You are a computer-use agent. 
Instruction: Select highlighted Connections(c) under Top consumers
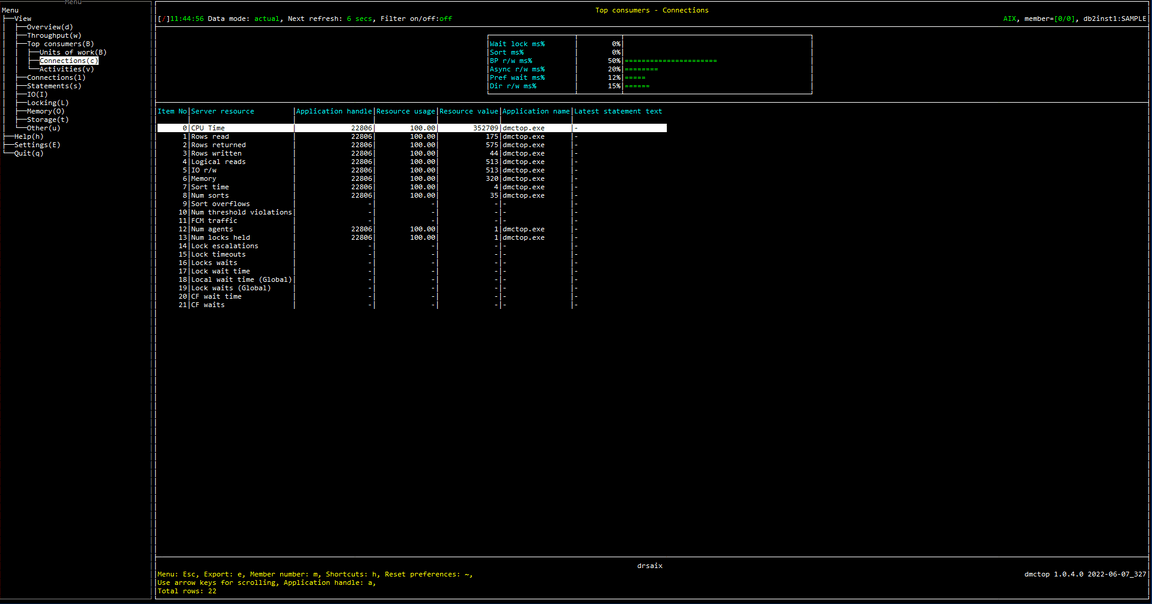tap(68, 61)
